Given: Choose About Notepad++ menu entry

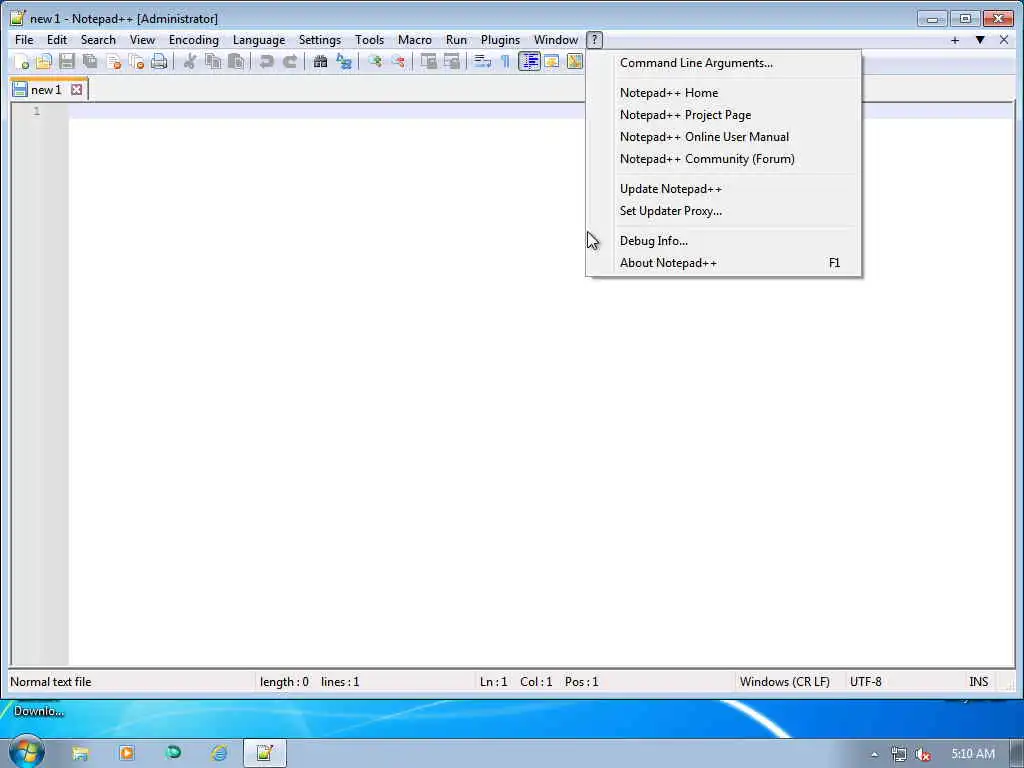Looking at the screenshot, I should click(x=724, y=263).
